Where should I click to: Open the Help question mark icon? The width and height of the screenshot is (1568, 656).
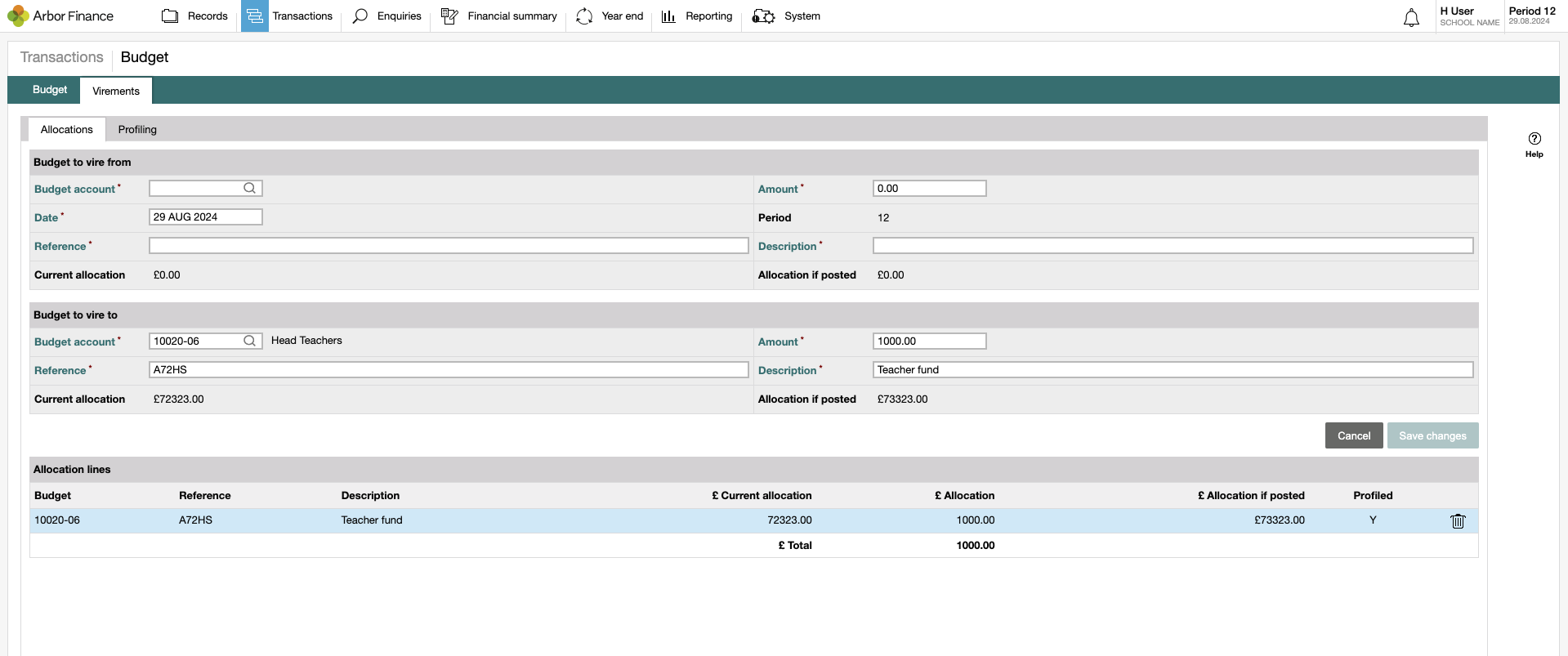click(x=1534, y=139)
